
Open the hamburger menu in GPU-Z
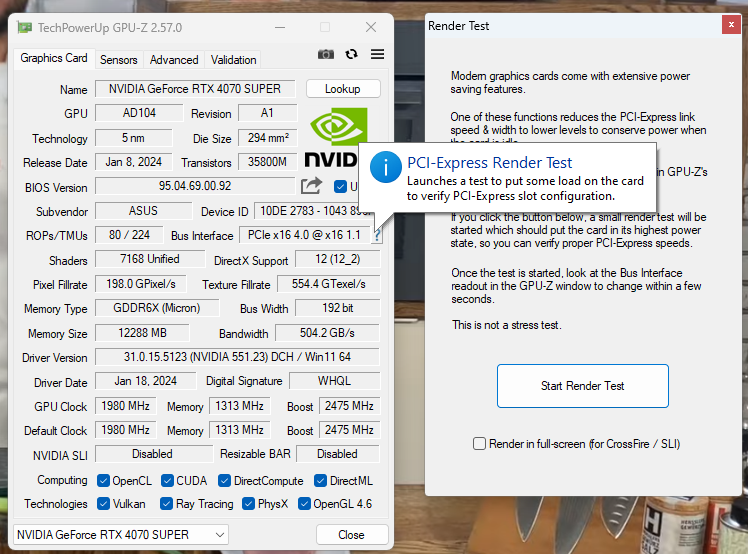(x=377, y=54)
